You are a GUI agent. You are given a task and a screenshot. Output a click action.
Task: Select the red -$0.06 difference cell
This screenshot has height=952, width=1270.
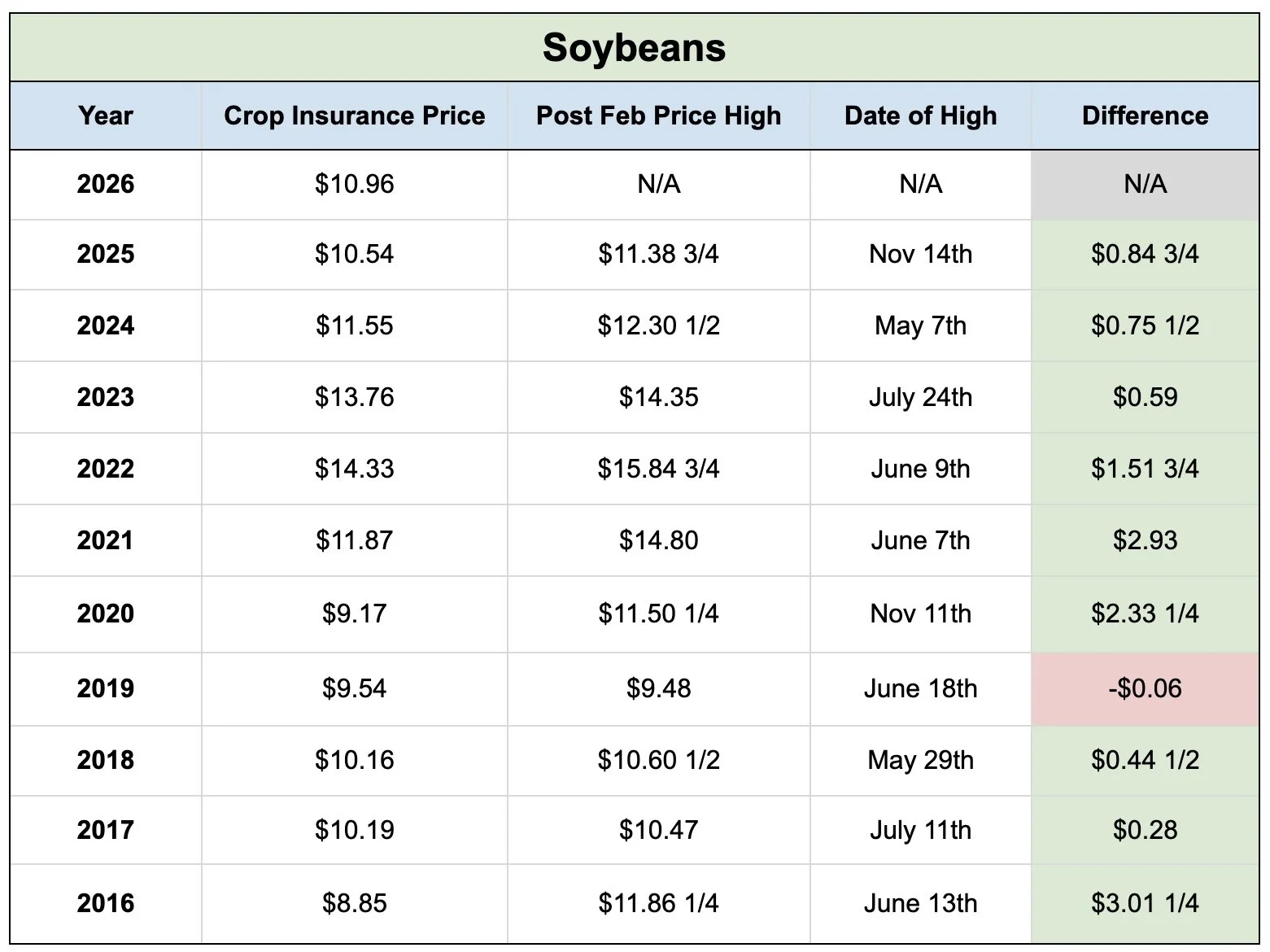pos(1145,688)
